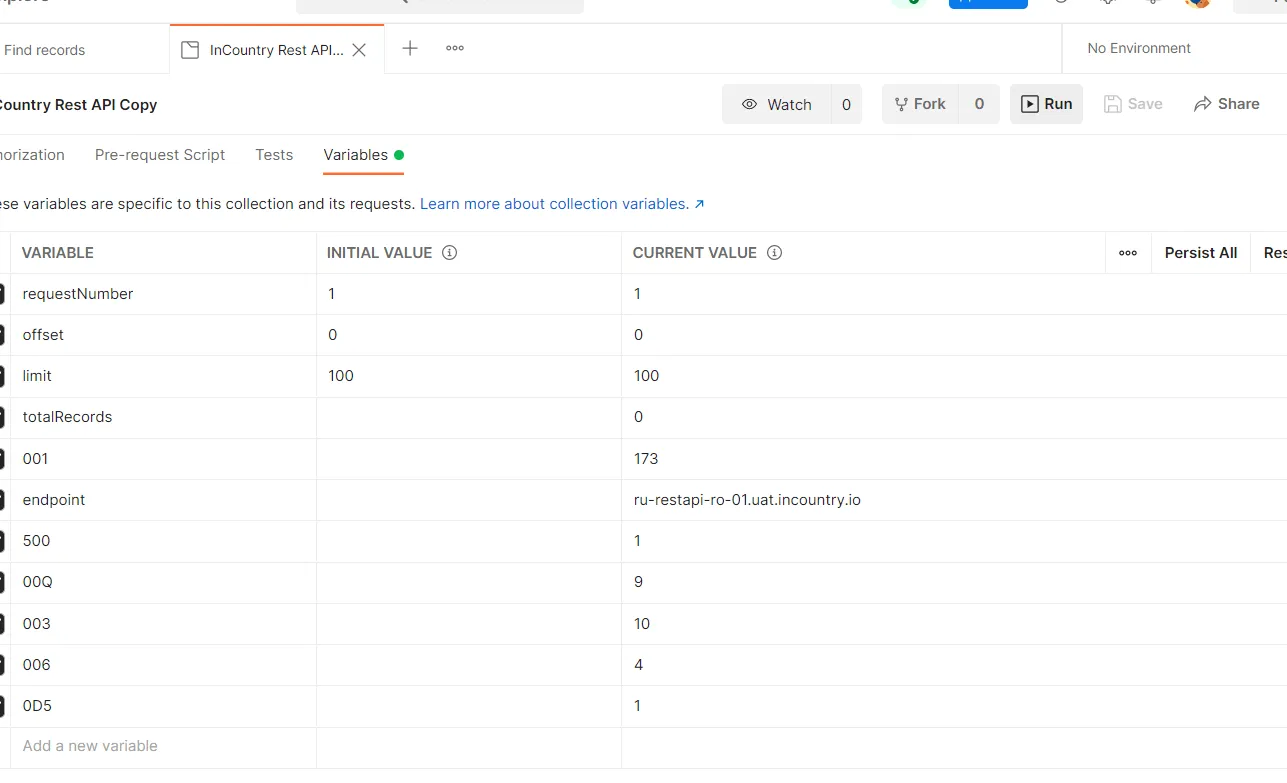Toggle checkbox for requestNumber variable
Screen dimensions: 1287x783
(x=2, y=294)
